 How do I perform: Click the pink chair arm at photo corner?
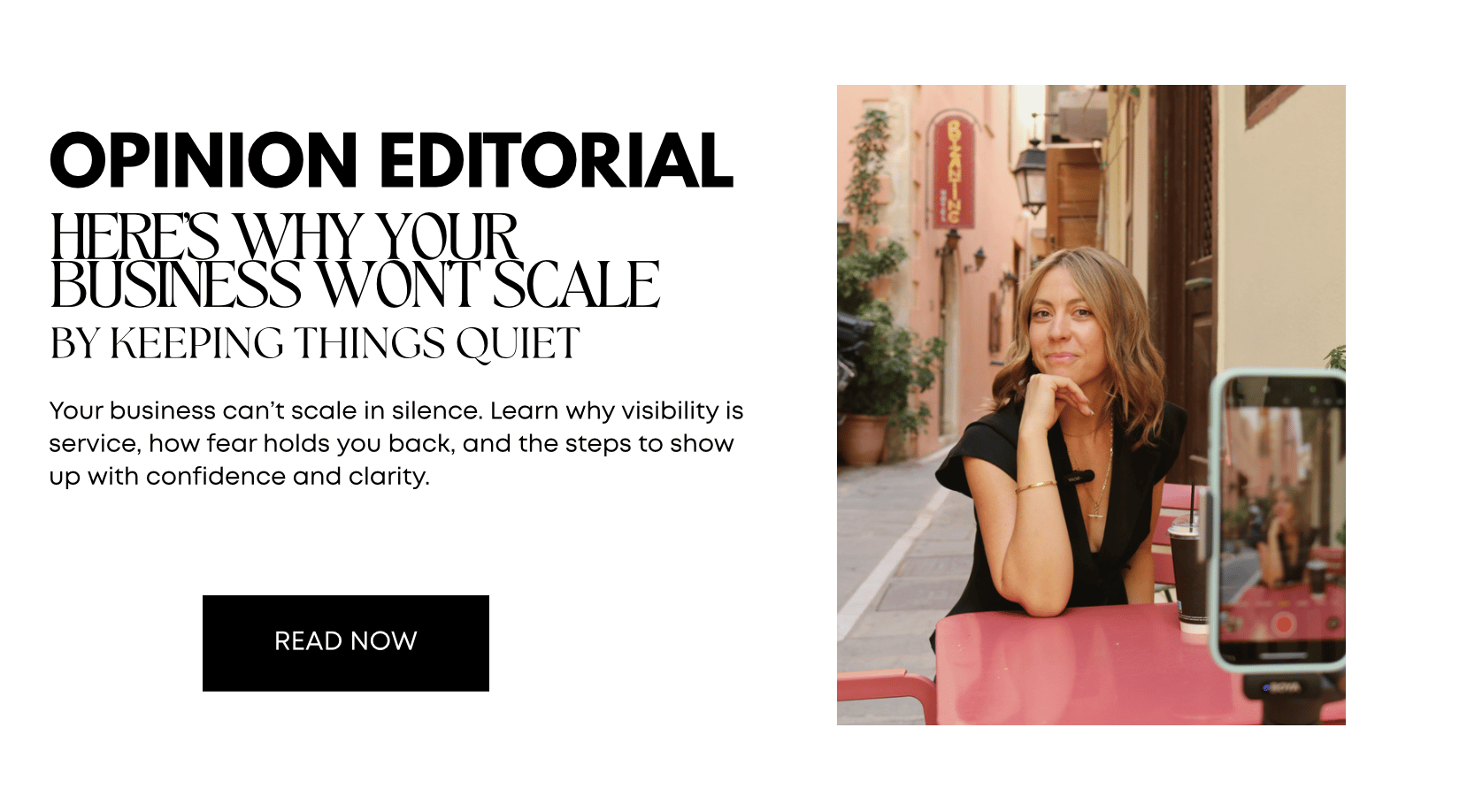coord(885,695)
